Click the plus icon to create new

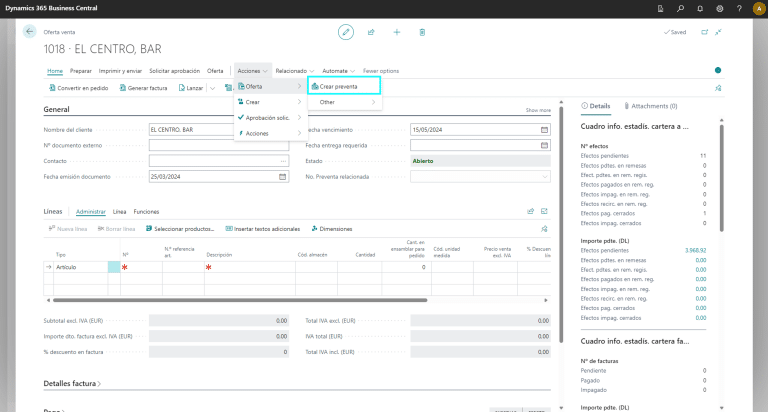pos(397,32)
